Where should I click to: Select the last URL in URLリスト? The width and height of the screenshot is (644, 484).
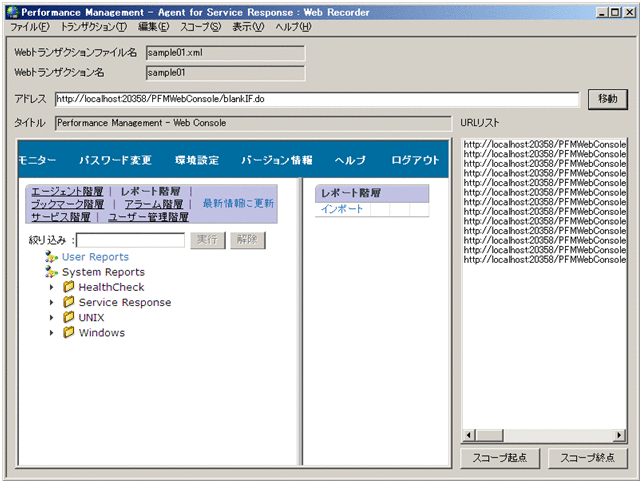(545, 260)
